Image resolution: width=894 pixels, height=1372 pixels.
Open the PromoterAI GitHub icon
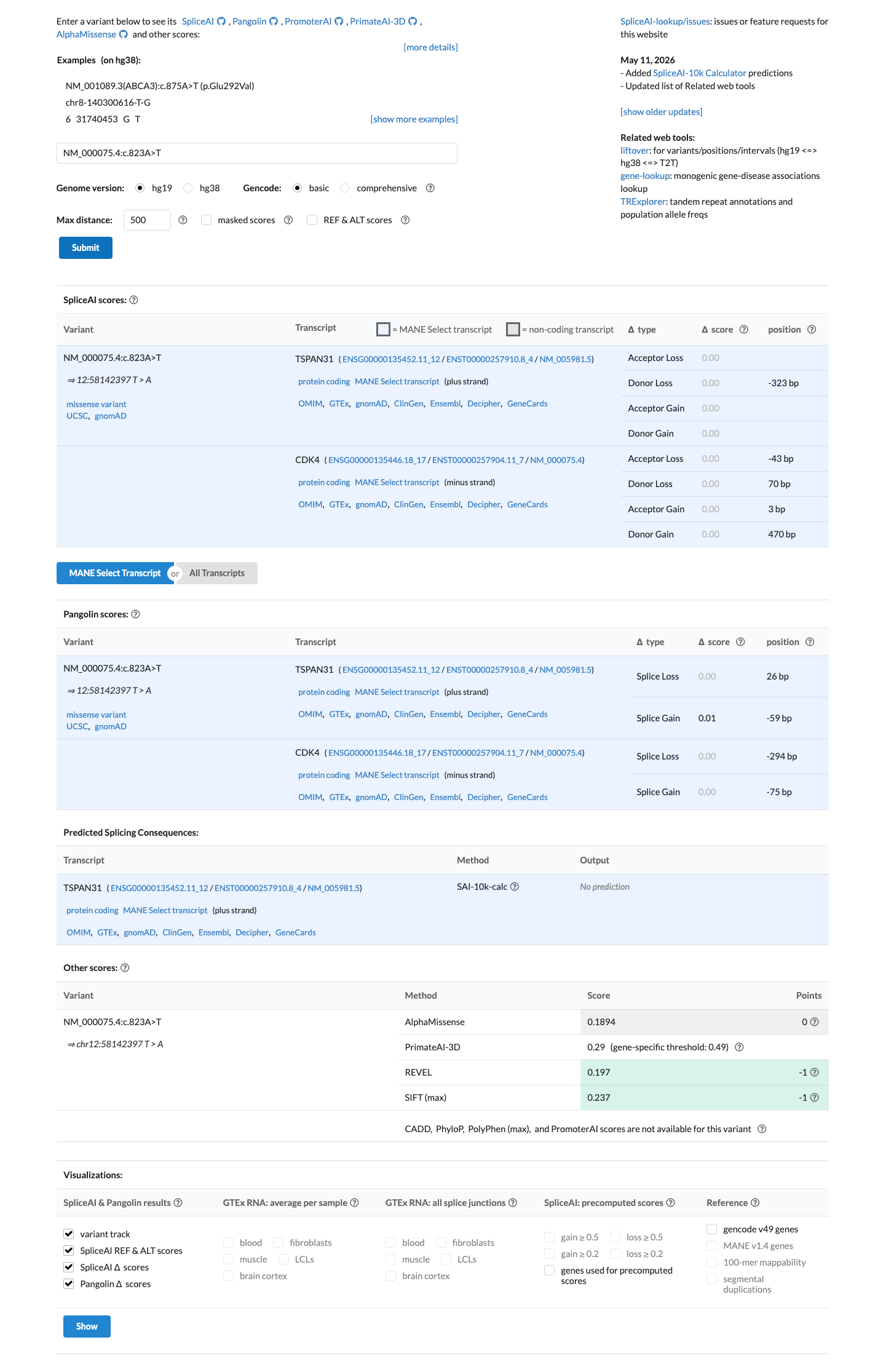[339, 22]
